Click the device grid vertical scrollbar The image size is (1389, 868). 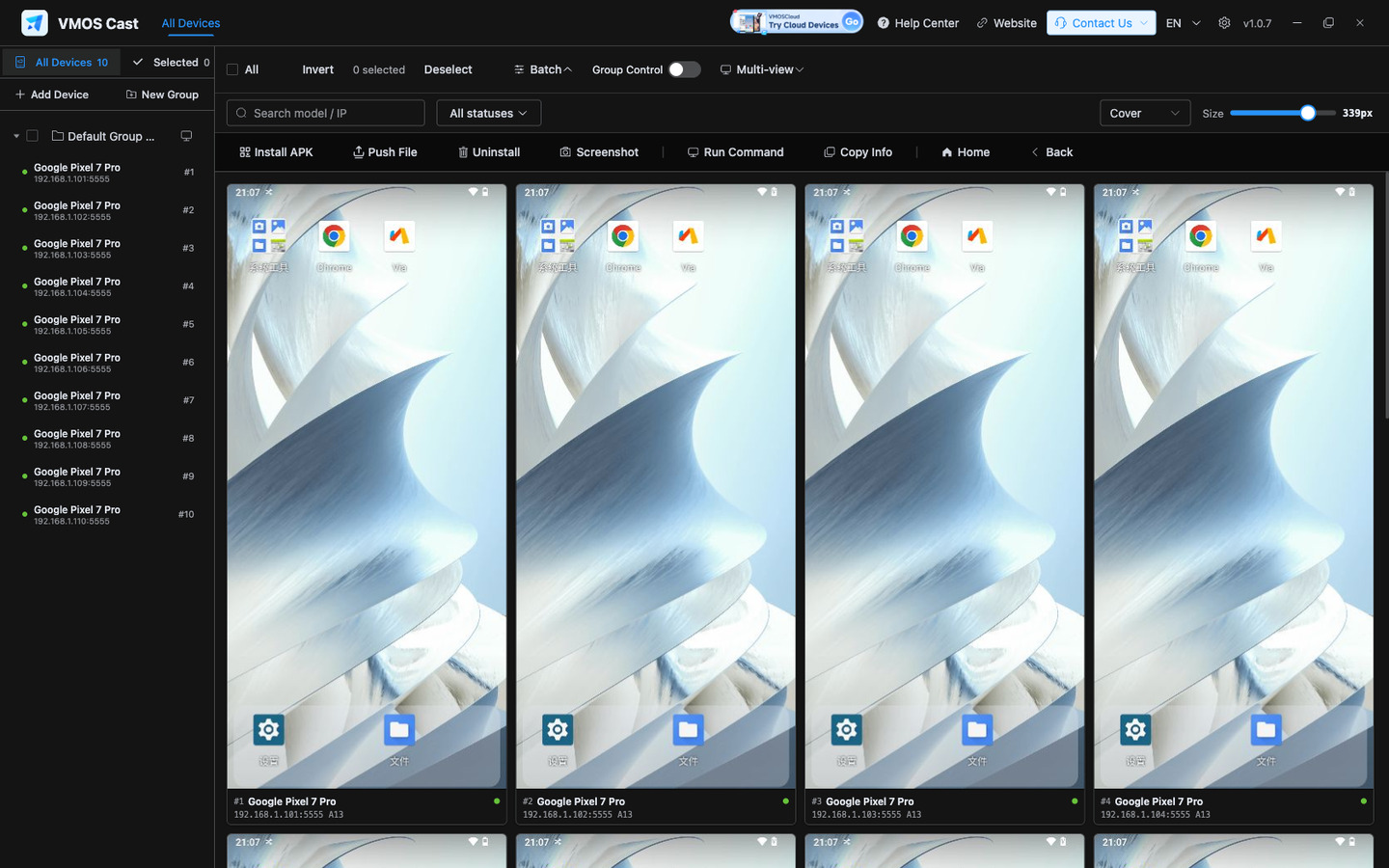1386,294
